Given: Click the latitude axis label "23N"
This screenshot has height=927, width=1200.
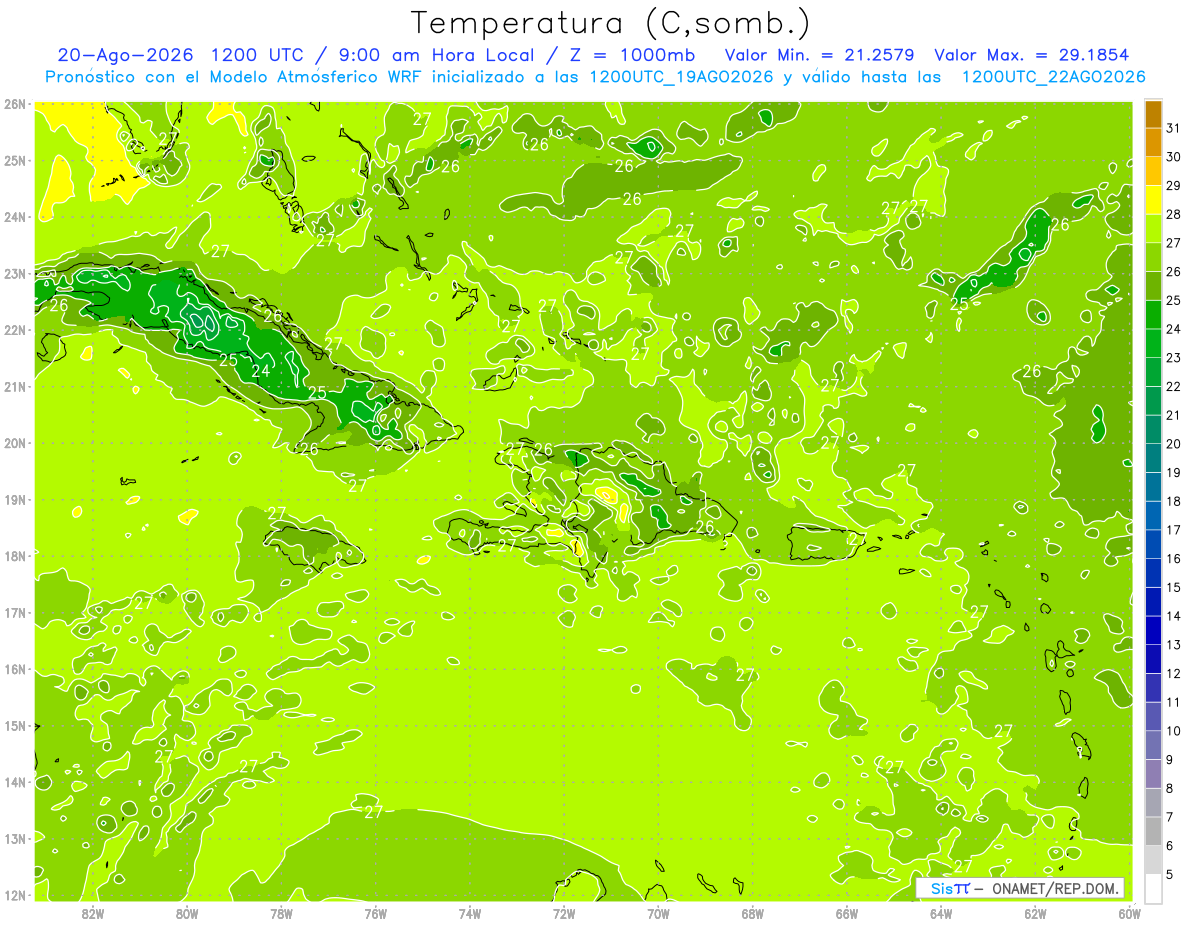Looking at the screenshot, I should pos(14,274).
